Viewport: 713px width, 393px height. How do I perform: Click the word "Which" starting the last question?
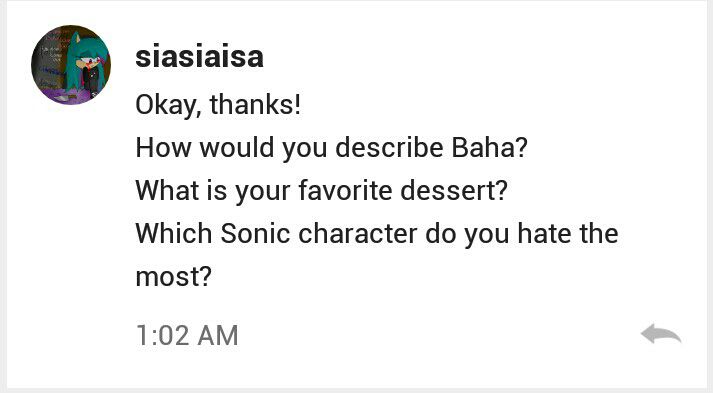click(x=174, y=233)
